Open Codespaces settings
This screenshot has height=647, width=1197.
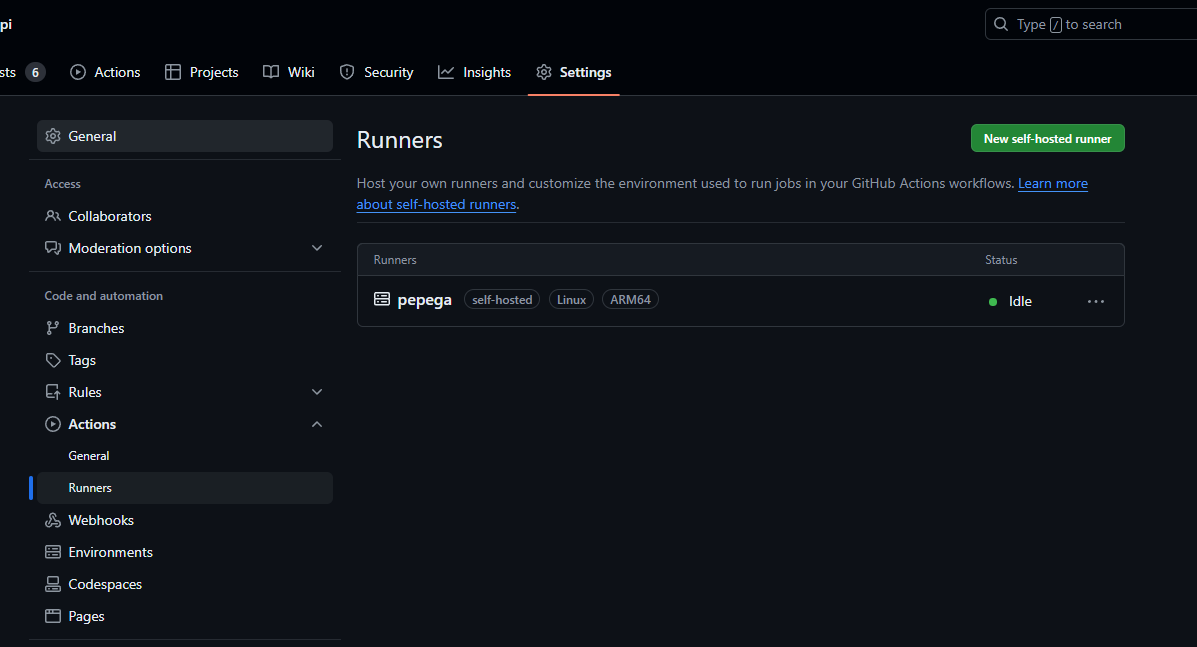[x=185, y=584]
